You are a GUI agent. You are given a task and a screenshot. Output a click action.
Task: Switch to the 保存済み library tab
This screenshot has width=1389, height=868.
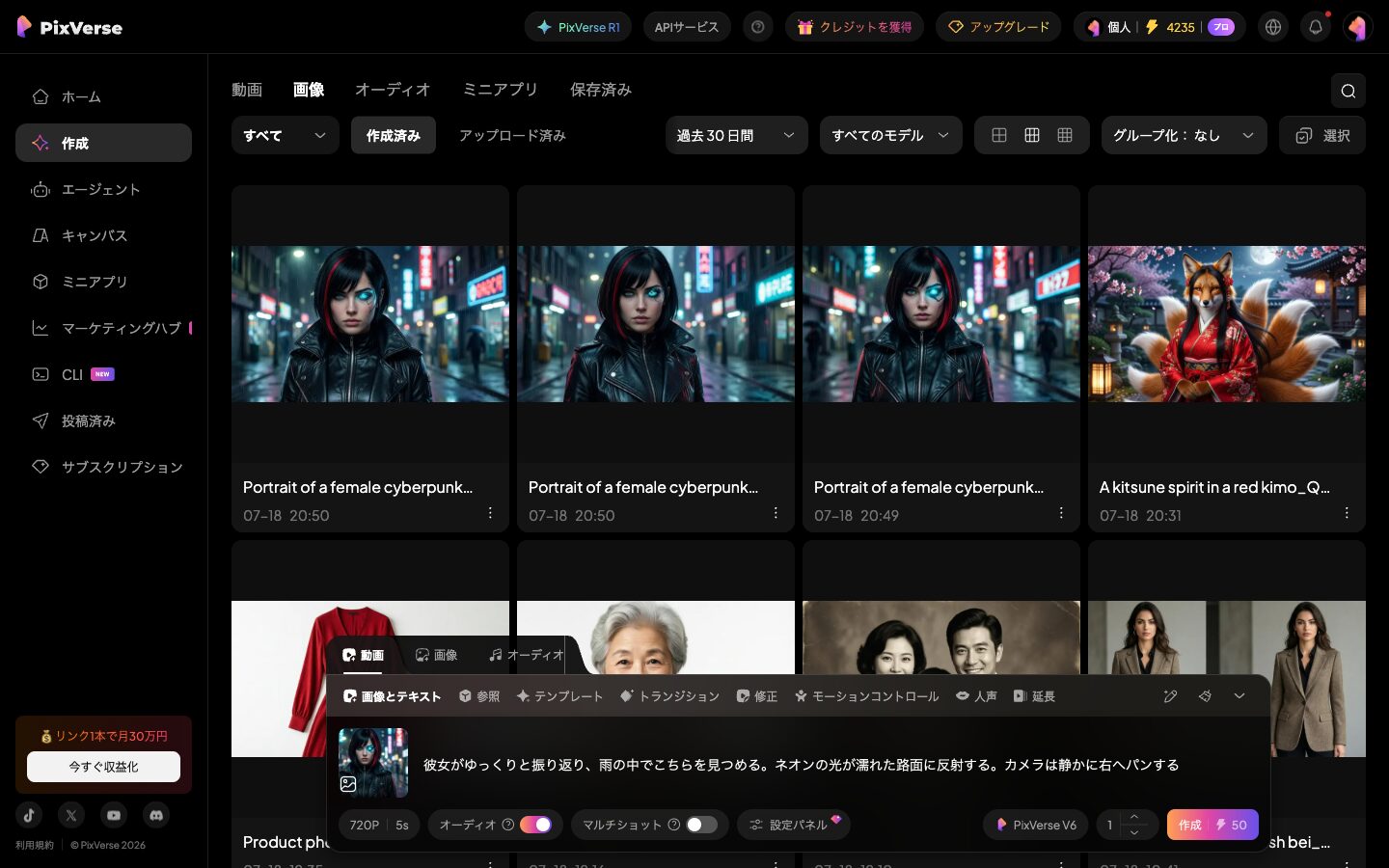(x=600, y=90)
